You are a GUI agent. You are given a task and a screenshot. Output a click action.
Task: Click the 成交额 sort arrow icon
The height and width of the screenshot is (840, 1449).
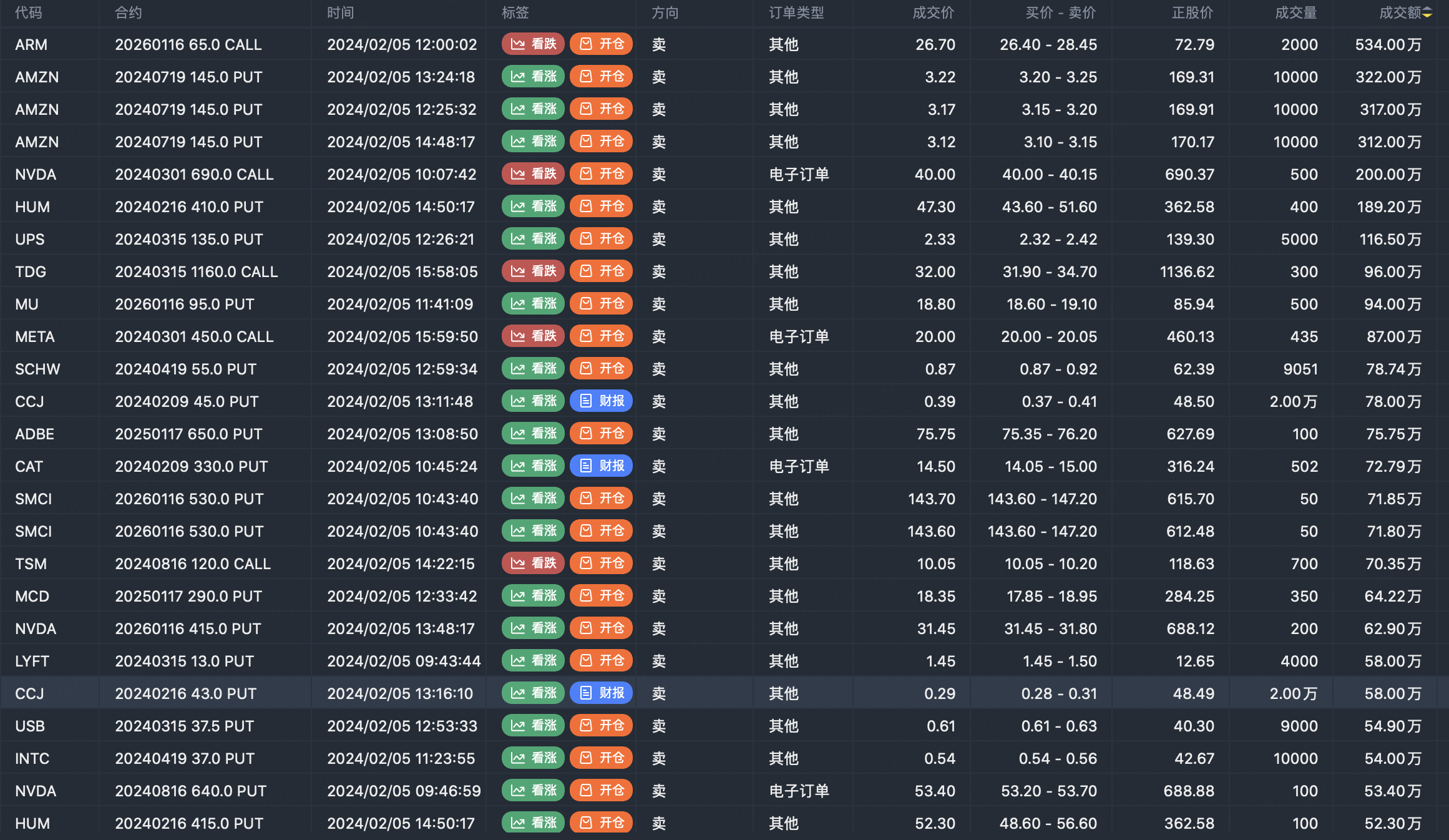[1427, 13]
